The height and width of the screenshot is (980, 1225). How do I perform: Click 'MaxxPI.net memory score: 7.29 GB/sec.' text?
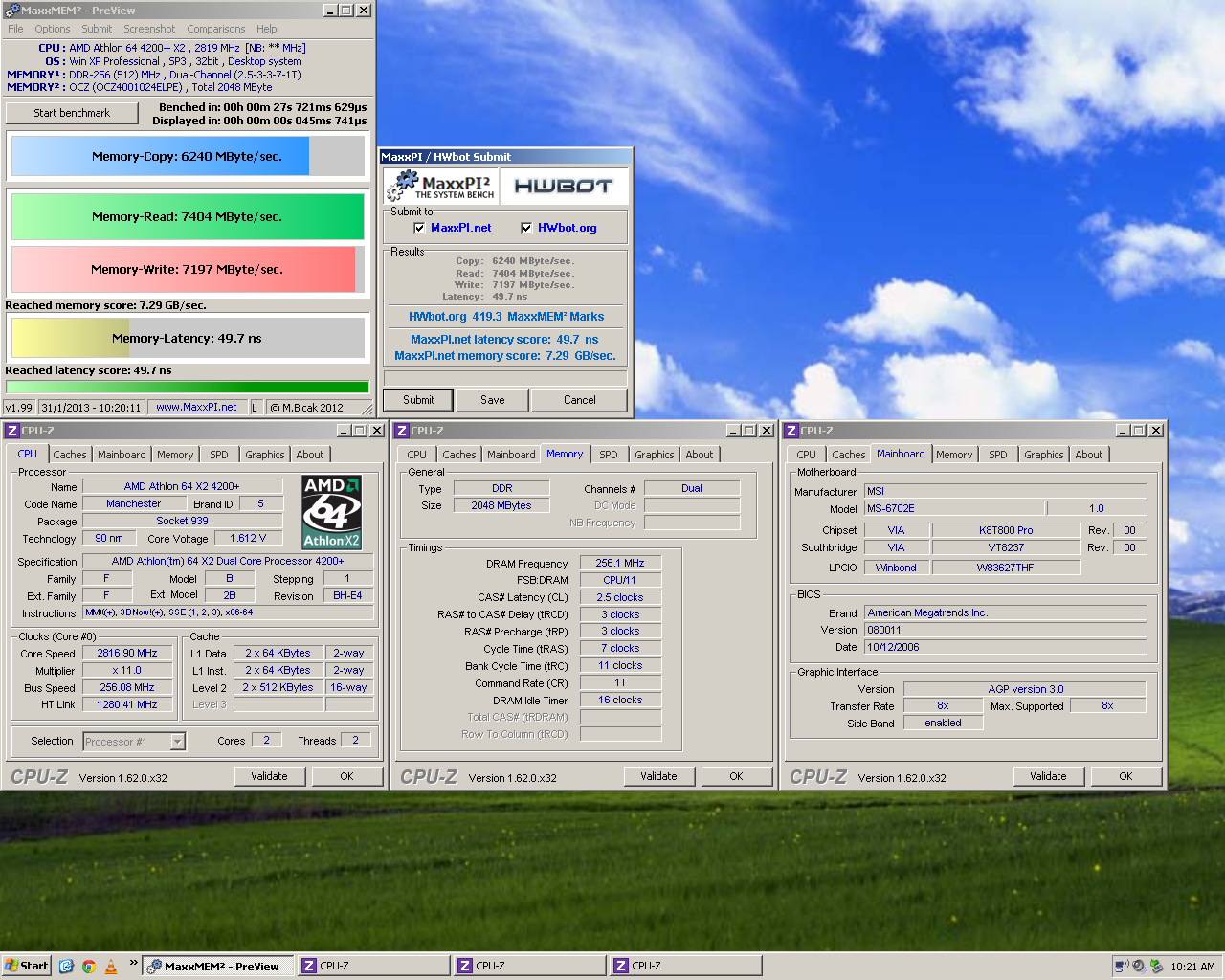[505, 356]
